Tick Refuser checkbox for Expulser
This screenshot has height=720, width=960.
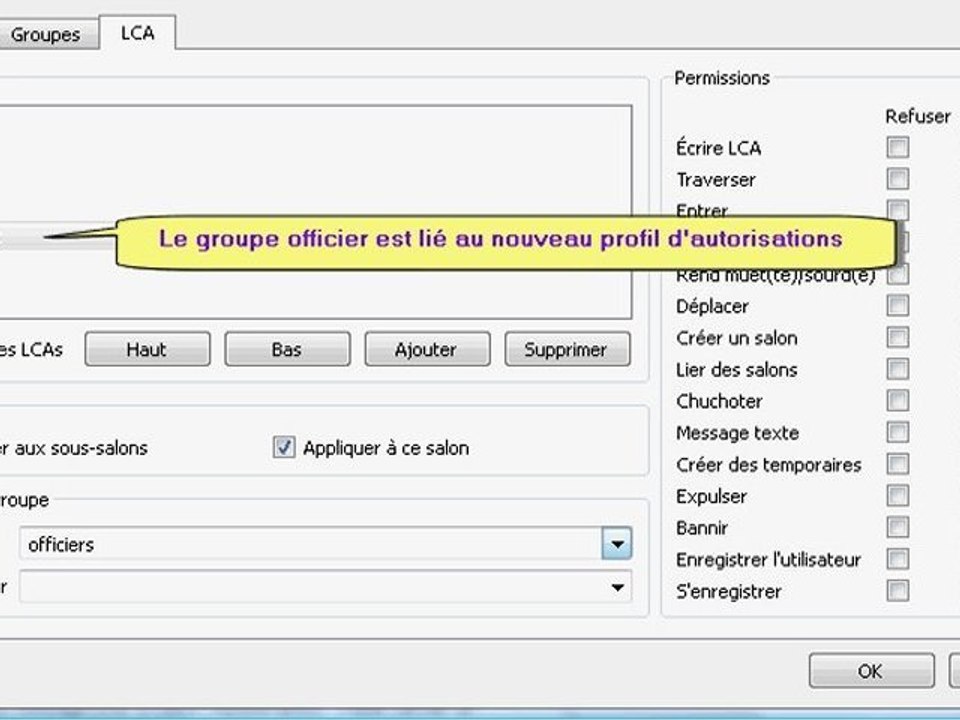click(x=898, y=495)
